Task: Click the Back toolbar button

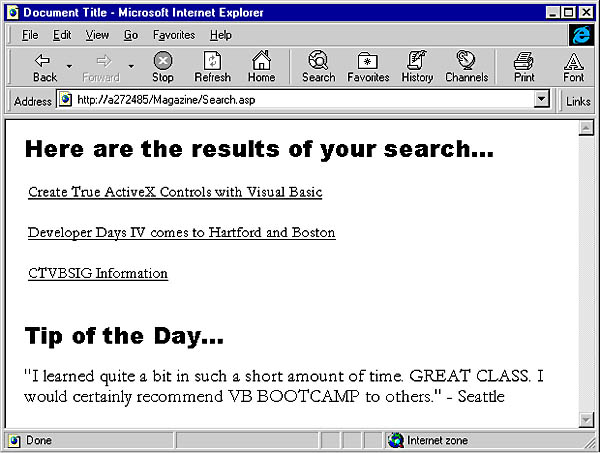Action: point(45,68)
